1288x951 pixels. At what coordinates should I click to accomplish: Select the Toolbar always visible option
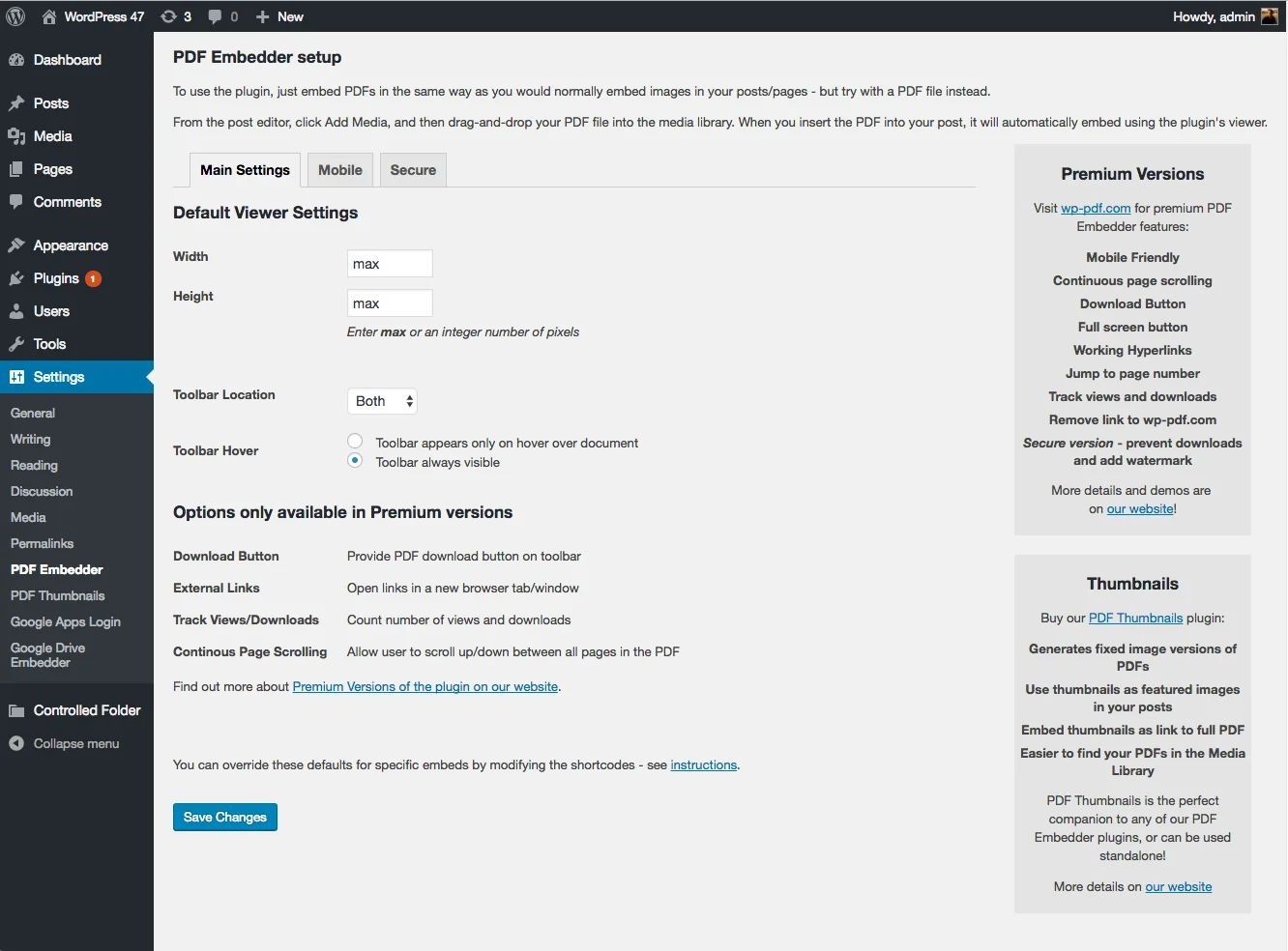[x=355, y=461]
